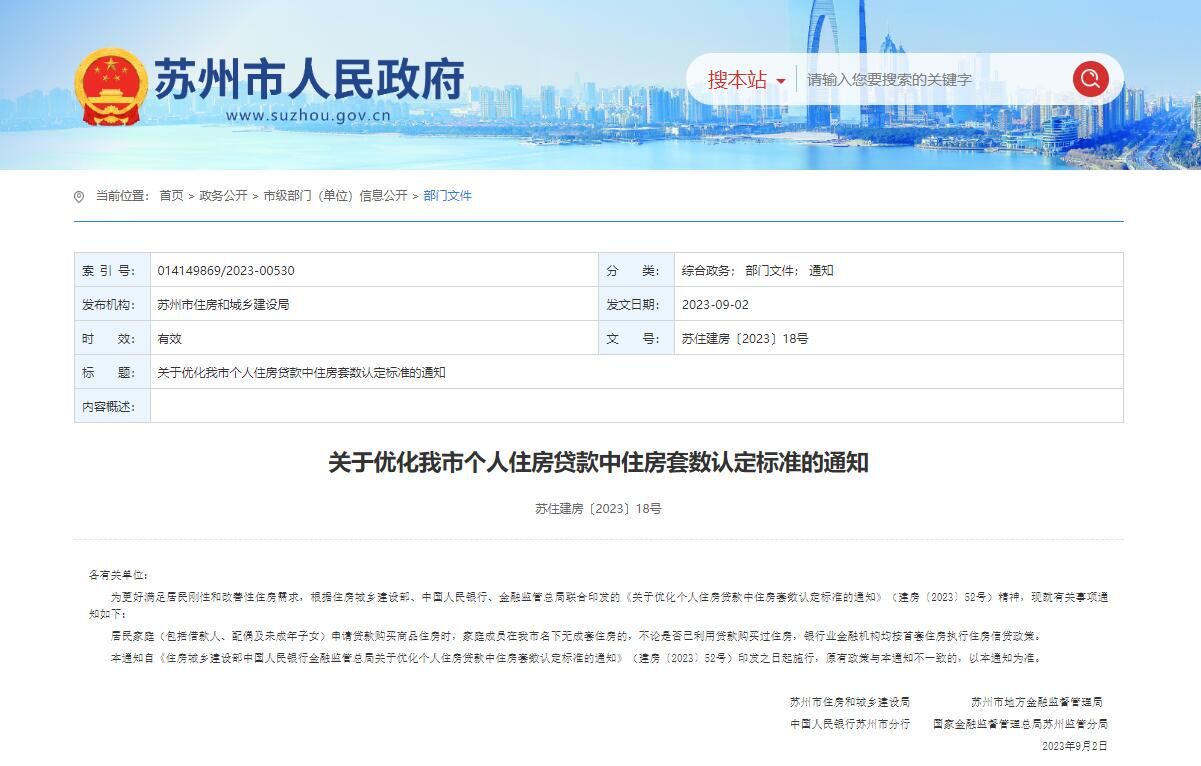Open the 搜本站 search scope dropdown
The width and height of the screenshot is (1201, 766).
pyautogui.click(x=746, y=80)
